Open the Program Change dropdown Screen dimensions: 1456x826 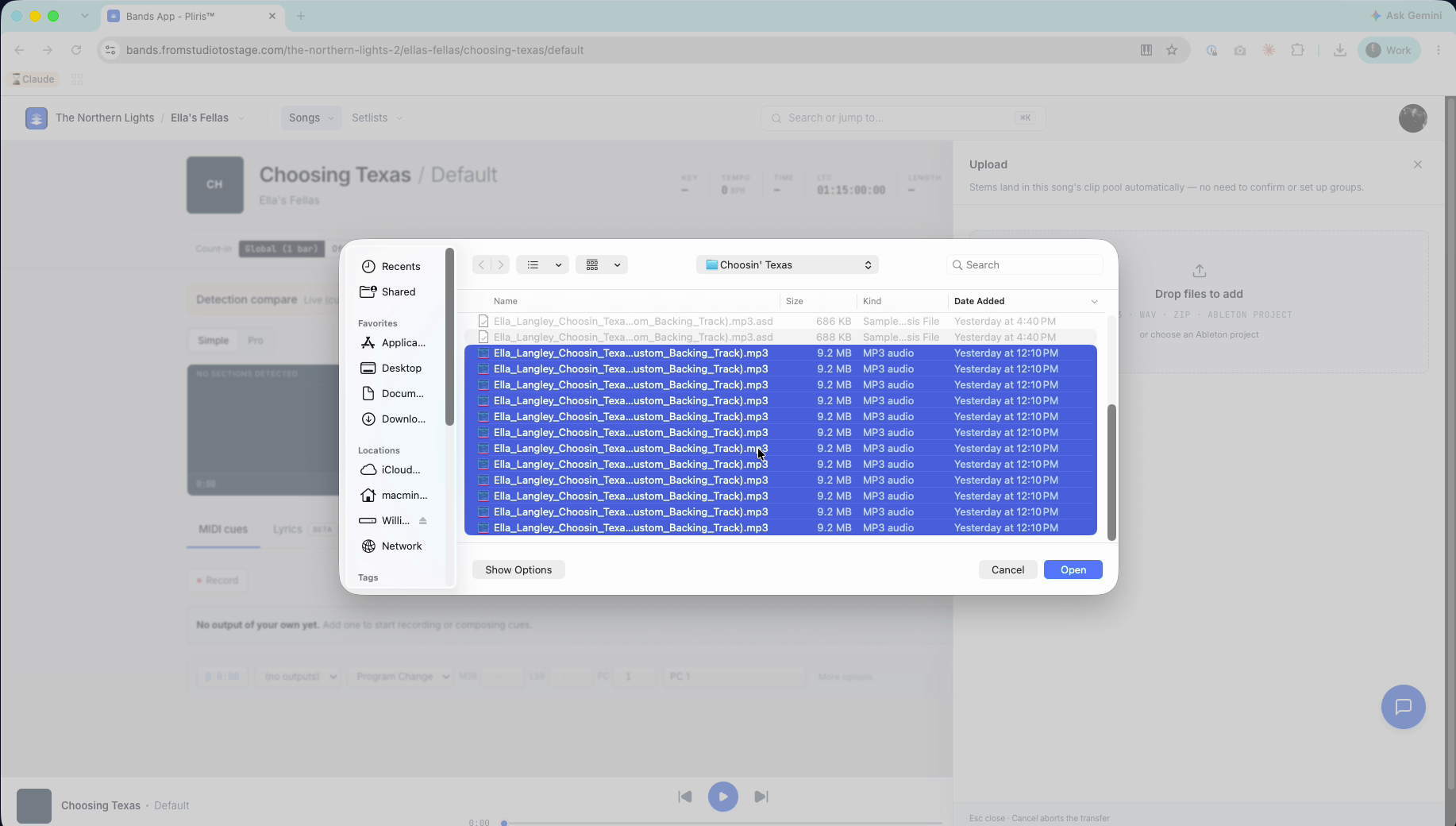(x=401, y=677)
